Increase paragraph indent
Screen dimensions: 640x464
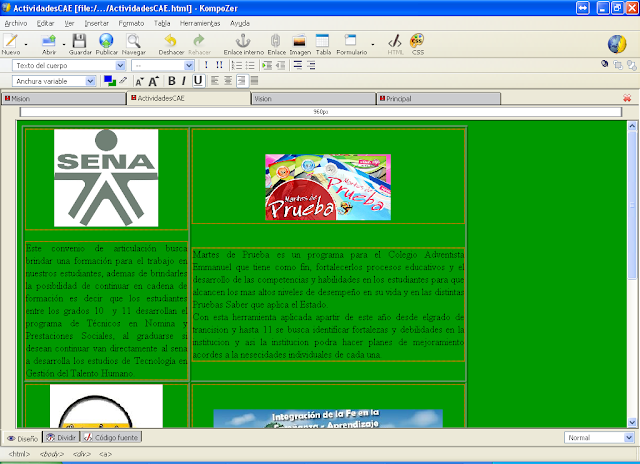coord(267,65)
